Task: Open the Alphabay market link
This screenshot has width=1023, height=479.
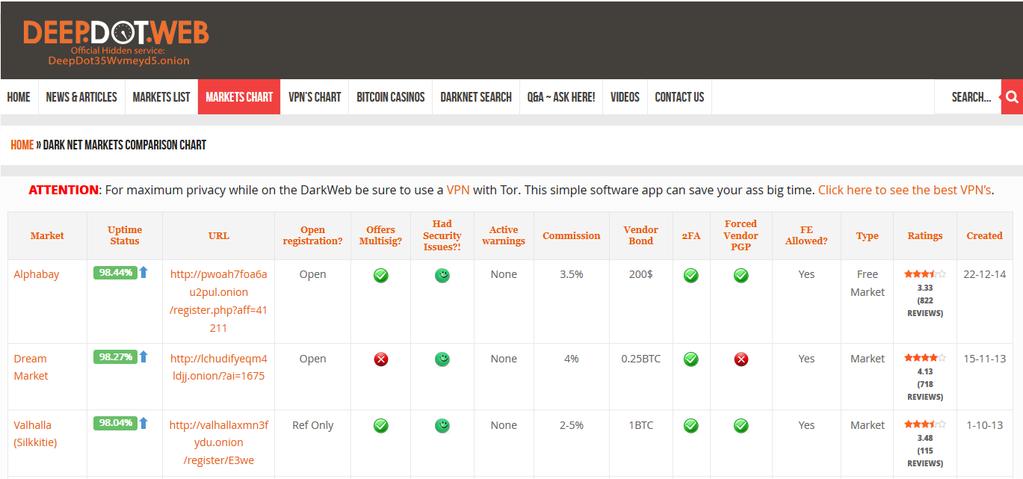Action: coord(37,274)
